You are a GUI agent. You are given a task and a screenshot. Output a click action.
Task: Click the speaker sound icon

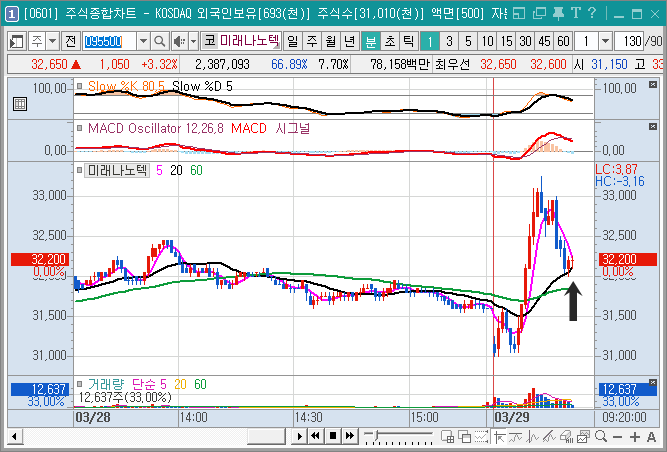click(x=179, y=41)
